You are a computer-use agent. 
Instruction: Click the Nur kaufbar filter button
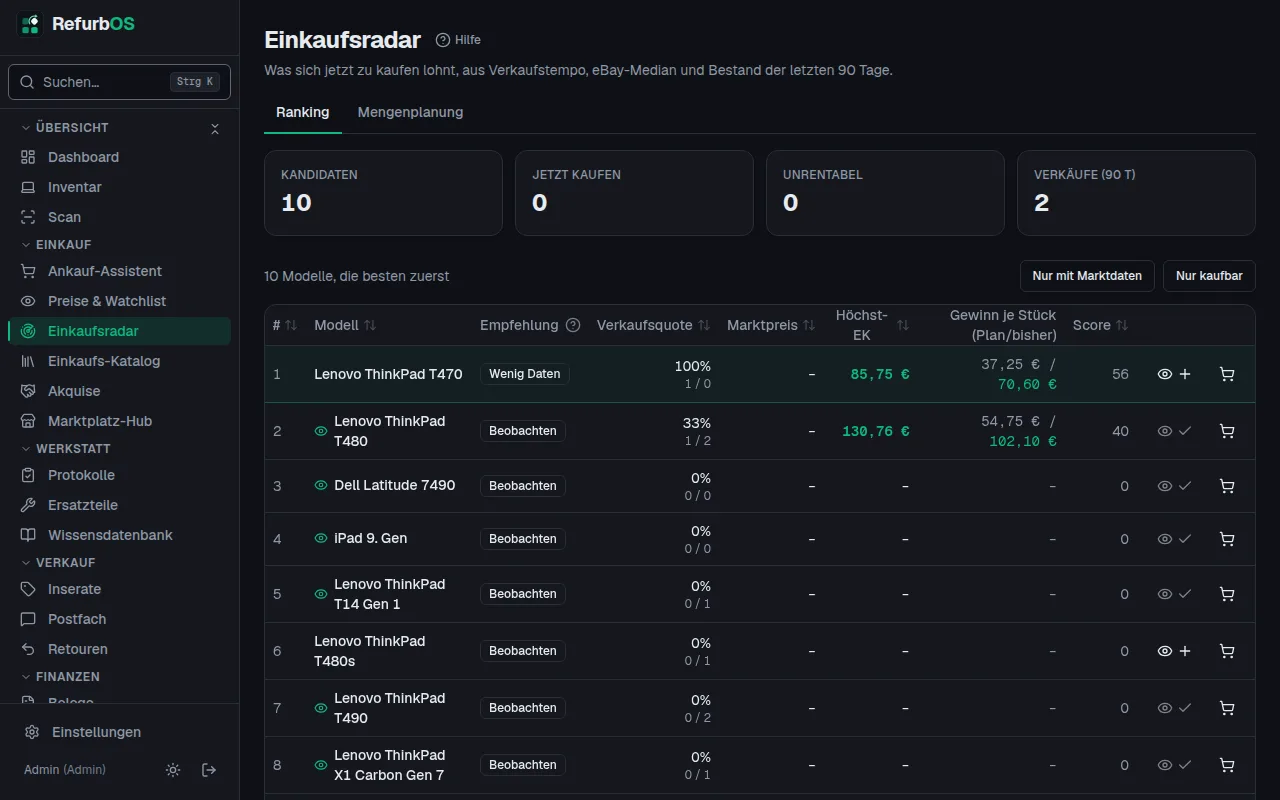tap(1209, 276)
